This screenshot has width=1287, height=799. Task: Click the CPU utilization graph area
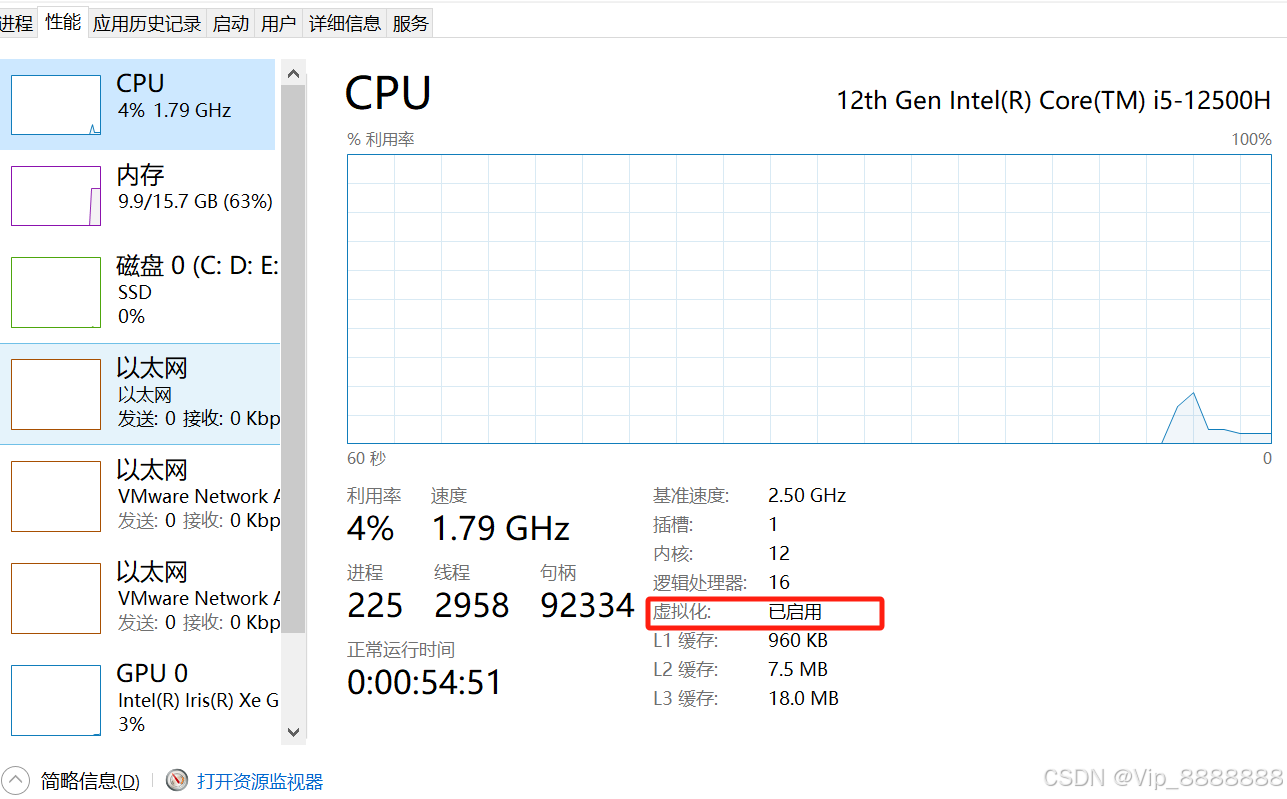(x=809, y=298)
